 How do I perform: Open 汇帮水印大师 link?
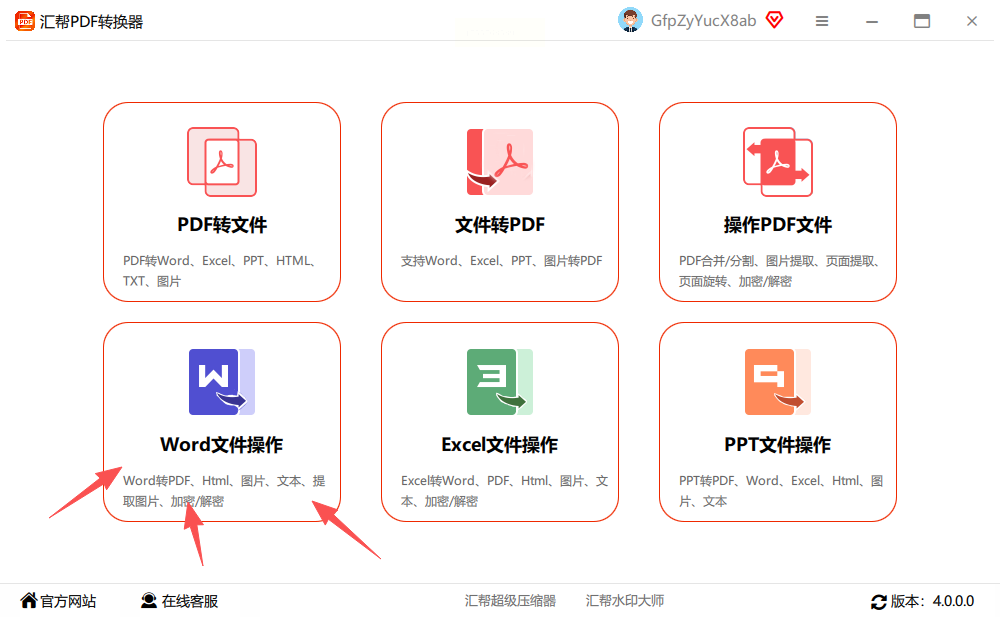coord(625,601)
